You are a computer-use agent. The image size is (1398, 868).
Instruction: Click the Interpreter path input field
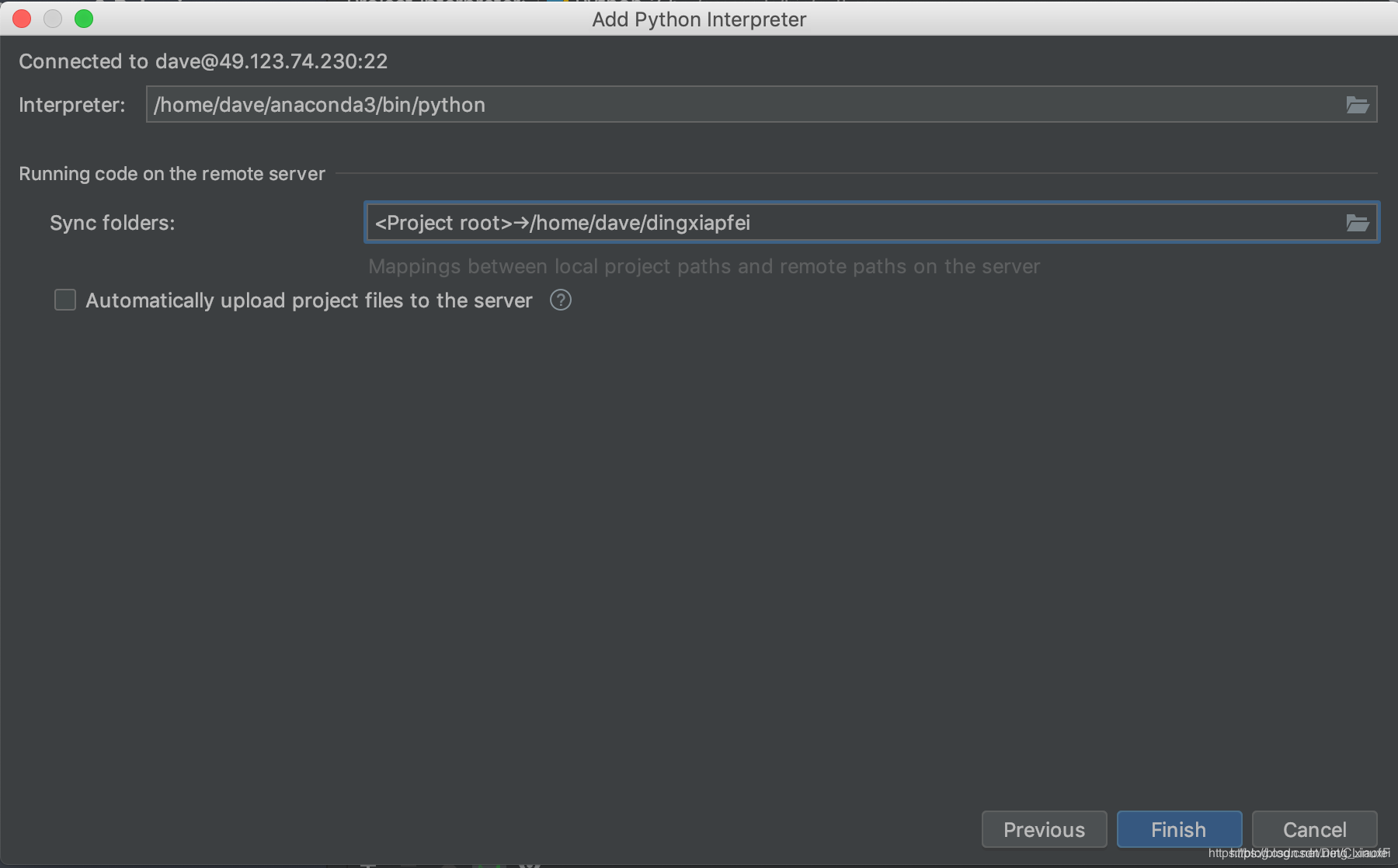pyautogui.click(x=761, y=105)
